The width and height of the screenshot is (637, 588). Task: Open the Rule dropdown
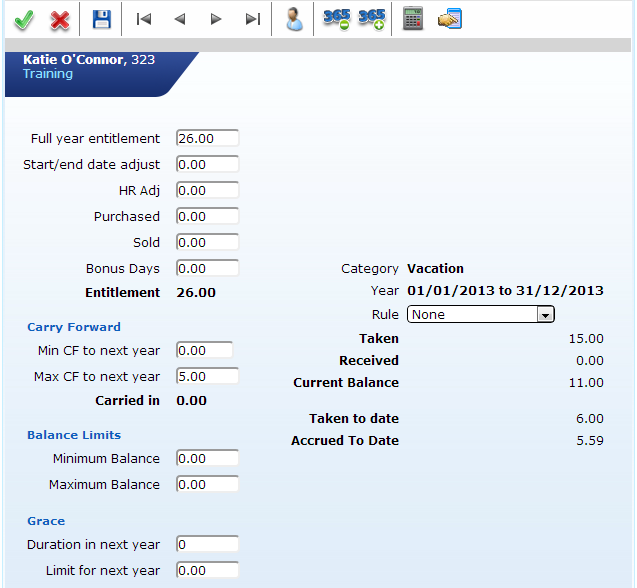tap(481, 314)
